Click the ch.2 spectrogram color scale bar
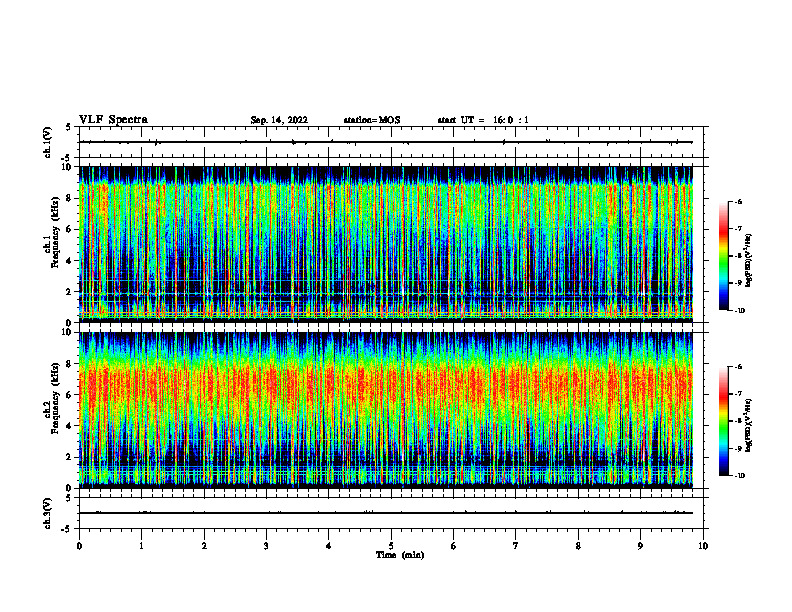The height and width of the screenshot is (612, 792). (723, 421)
